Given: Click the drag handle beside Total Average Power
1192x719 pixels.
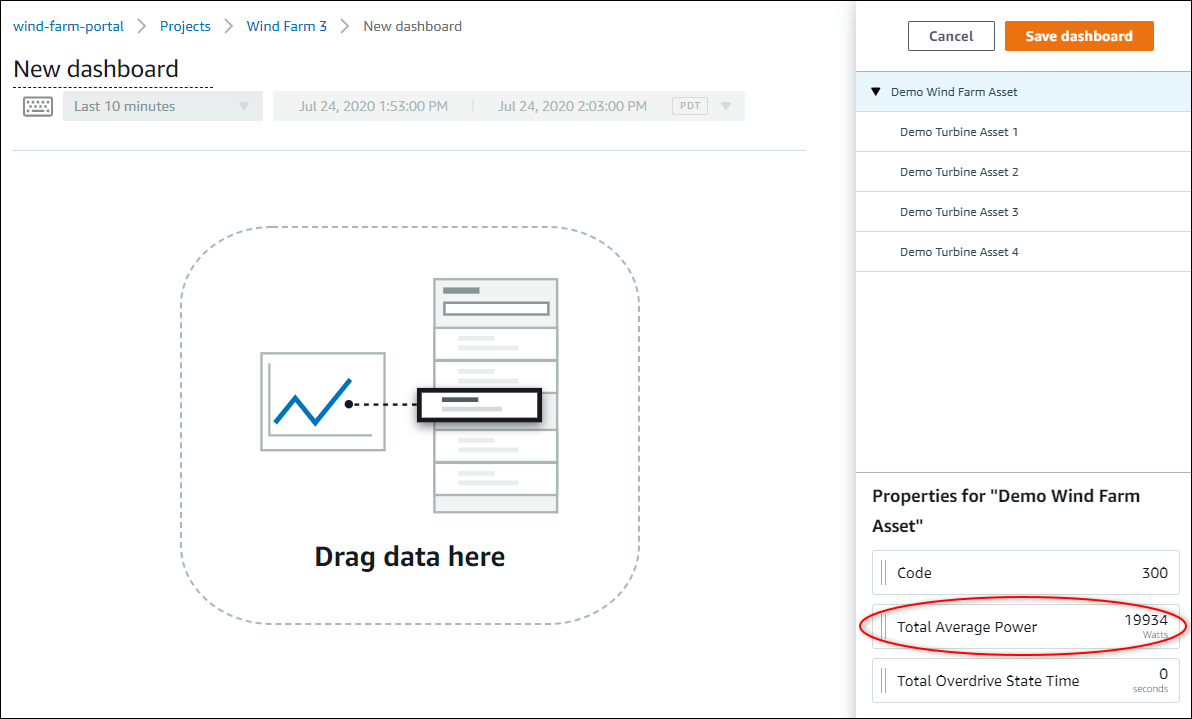Looking at the screenshot, I should point(884,626).
